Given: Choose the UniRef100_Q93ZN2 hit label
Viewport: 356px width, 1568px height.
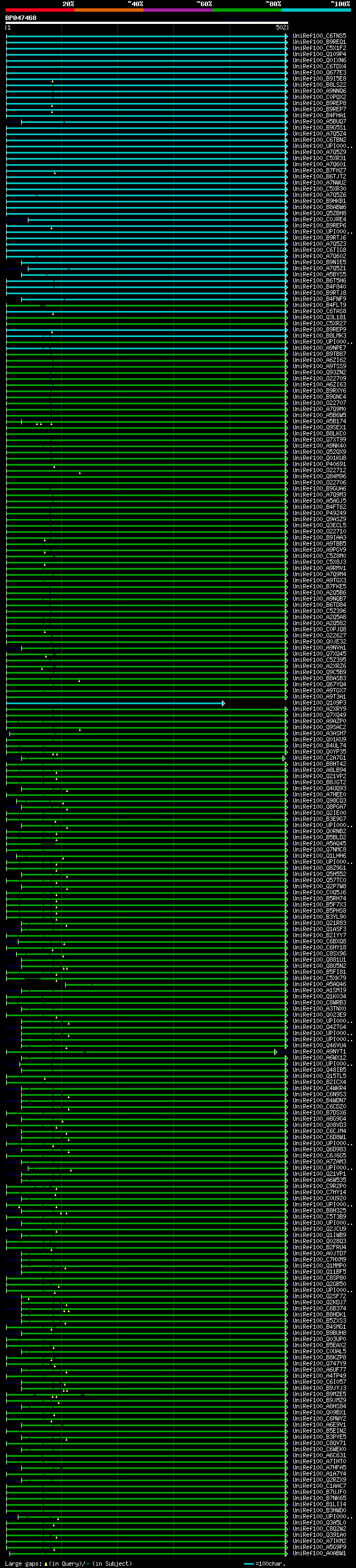Looking at the screenshot, I should point(319,373).
